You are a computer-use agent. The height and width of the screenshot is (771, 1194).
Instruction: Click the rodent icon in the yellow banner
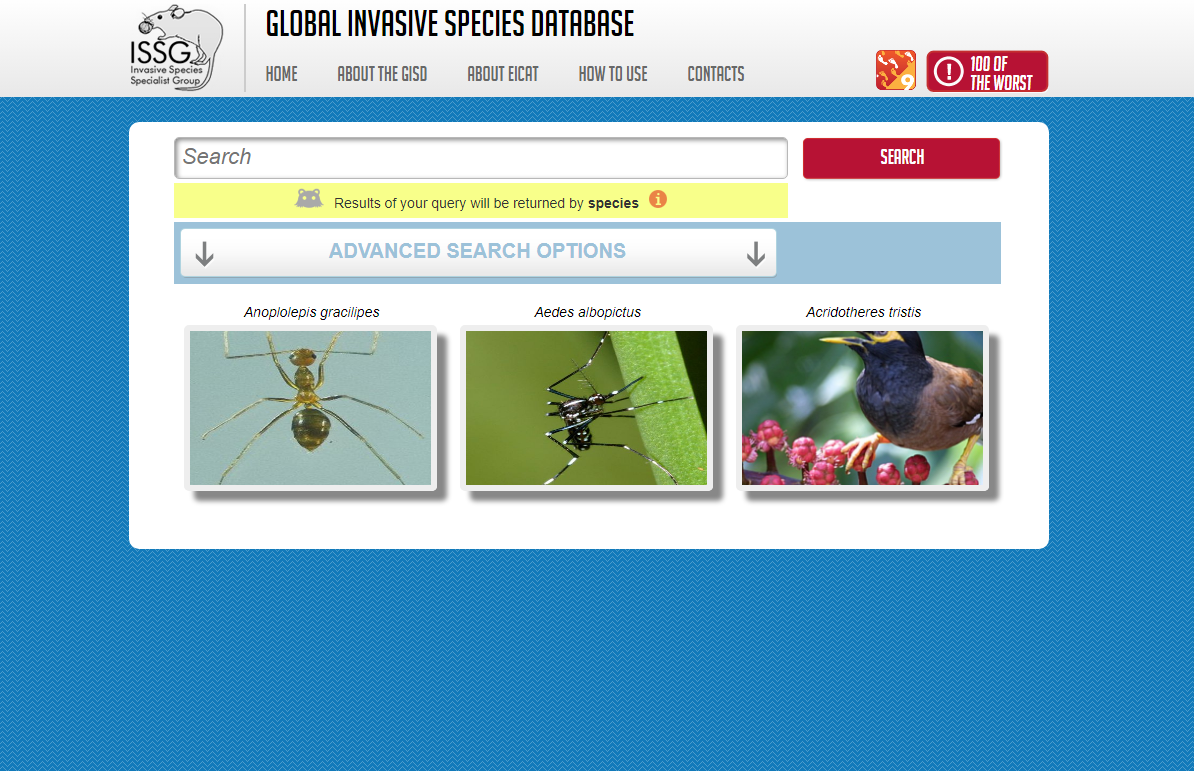[309, 197]
